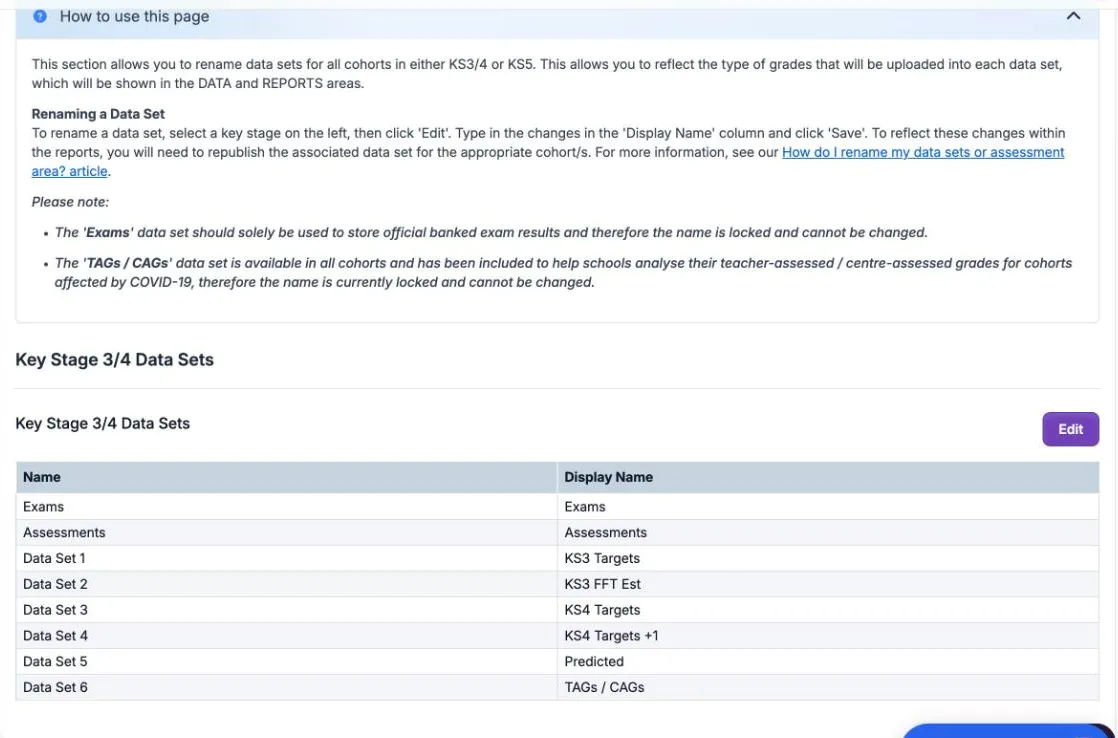
Task: Click the 'KS4 Targets +1' display name
Action: coord(611,635)
